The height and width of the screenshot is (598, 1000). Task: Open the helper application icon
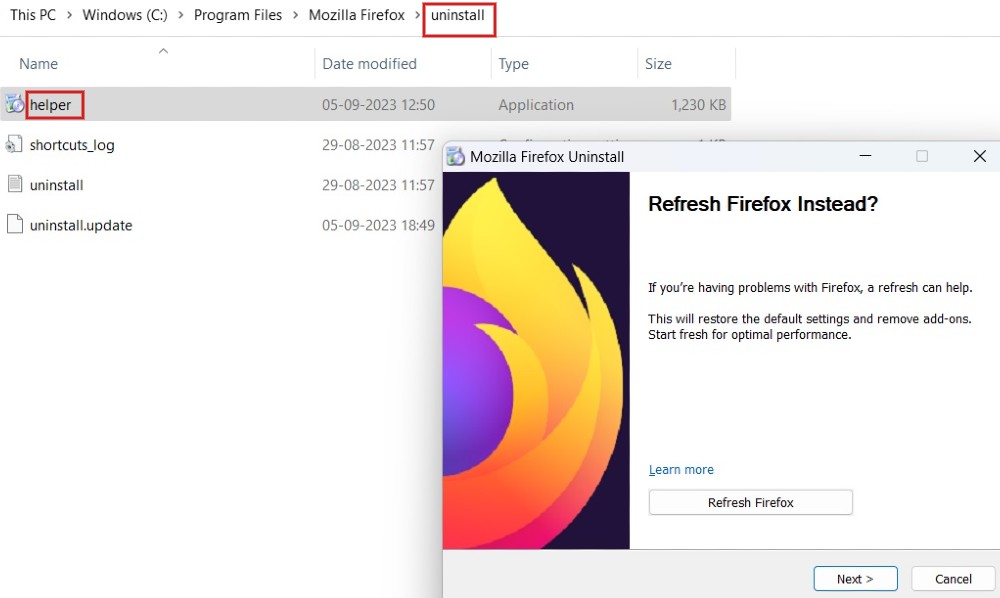click(x=52, y=104)
